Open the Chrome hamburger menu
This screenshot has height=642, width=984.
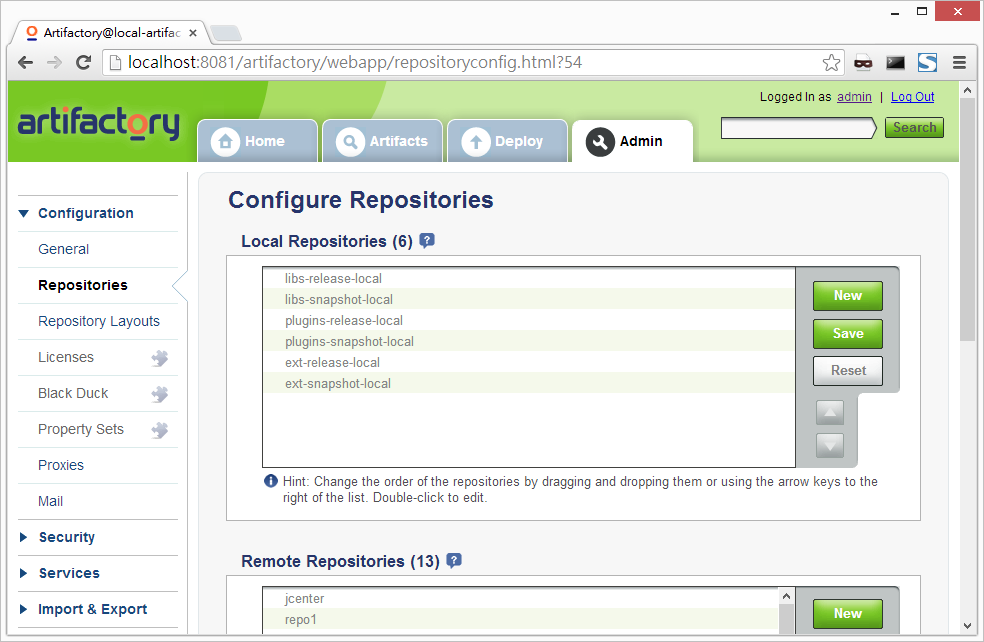coord(959,63)
